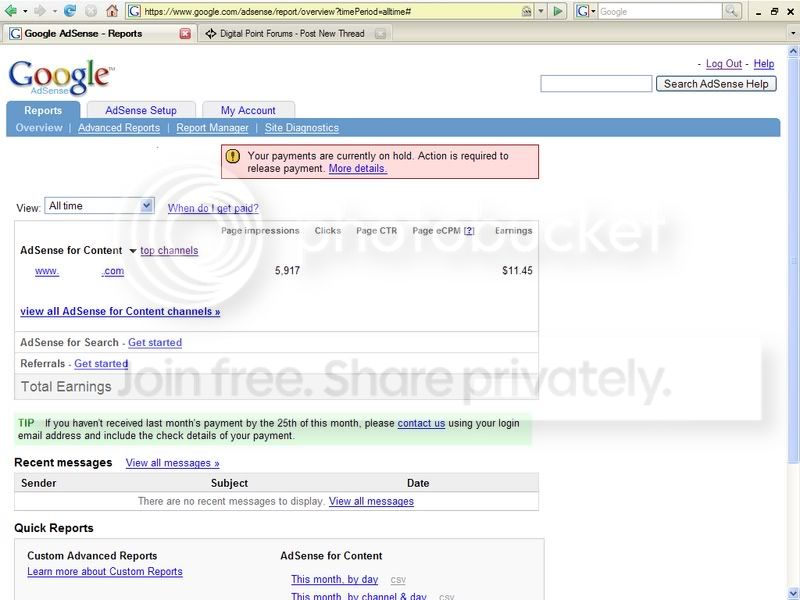Click Get started for Referrals
Screen dimensions: 800x600
tap(101, 363)
